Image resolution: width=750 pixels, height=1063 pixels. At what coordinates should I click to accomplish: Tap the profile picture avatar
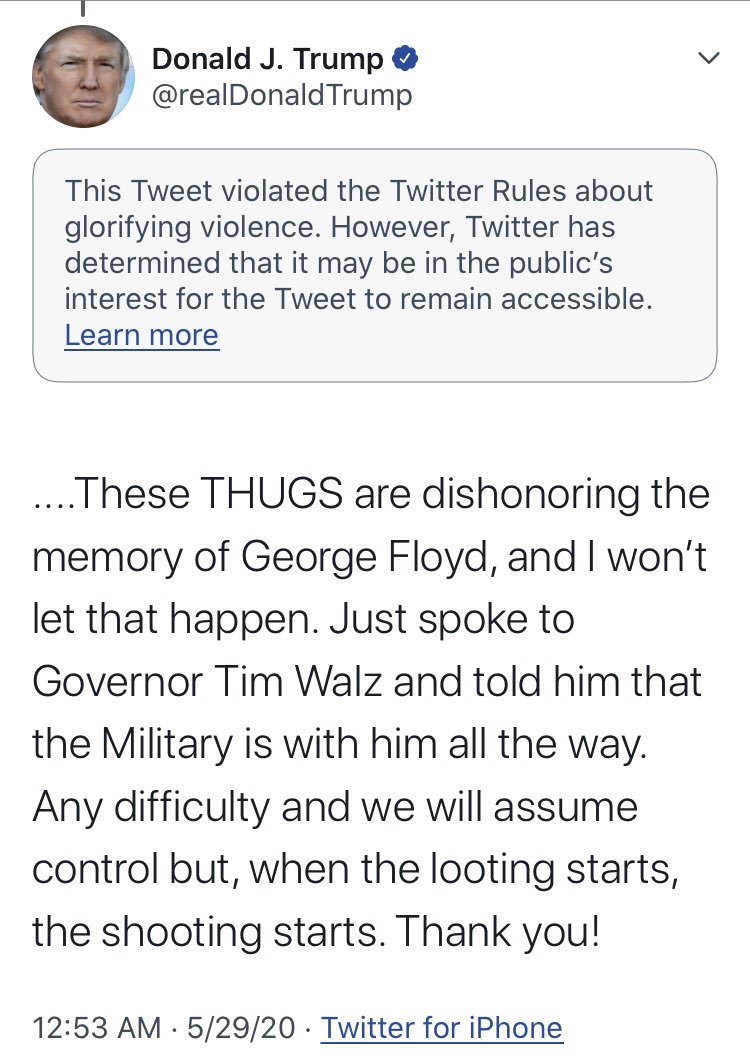[x=83, y=76]
